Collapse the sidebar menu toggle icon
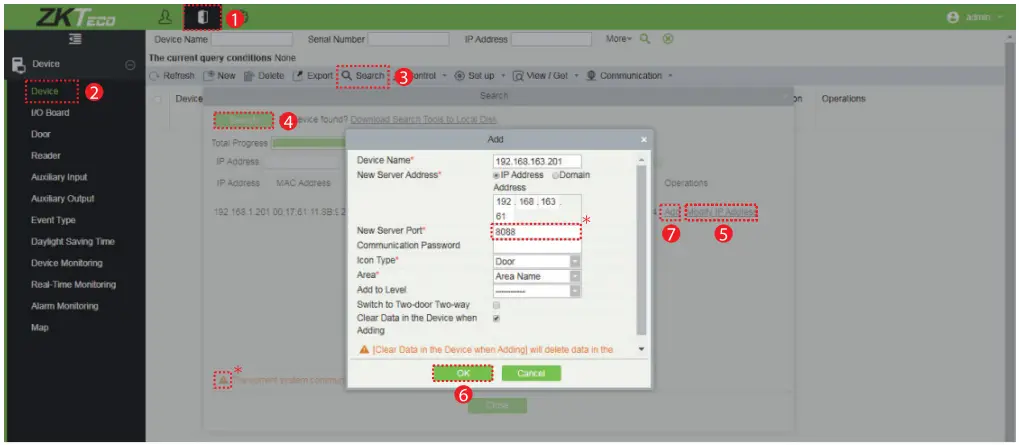The image size is (1019, 445). tap(75, 40)
